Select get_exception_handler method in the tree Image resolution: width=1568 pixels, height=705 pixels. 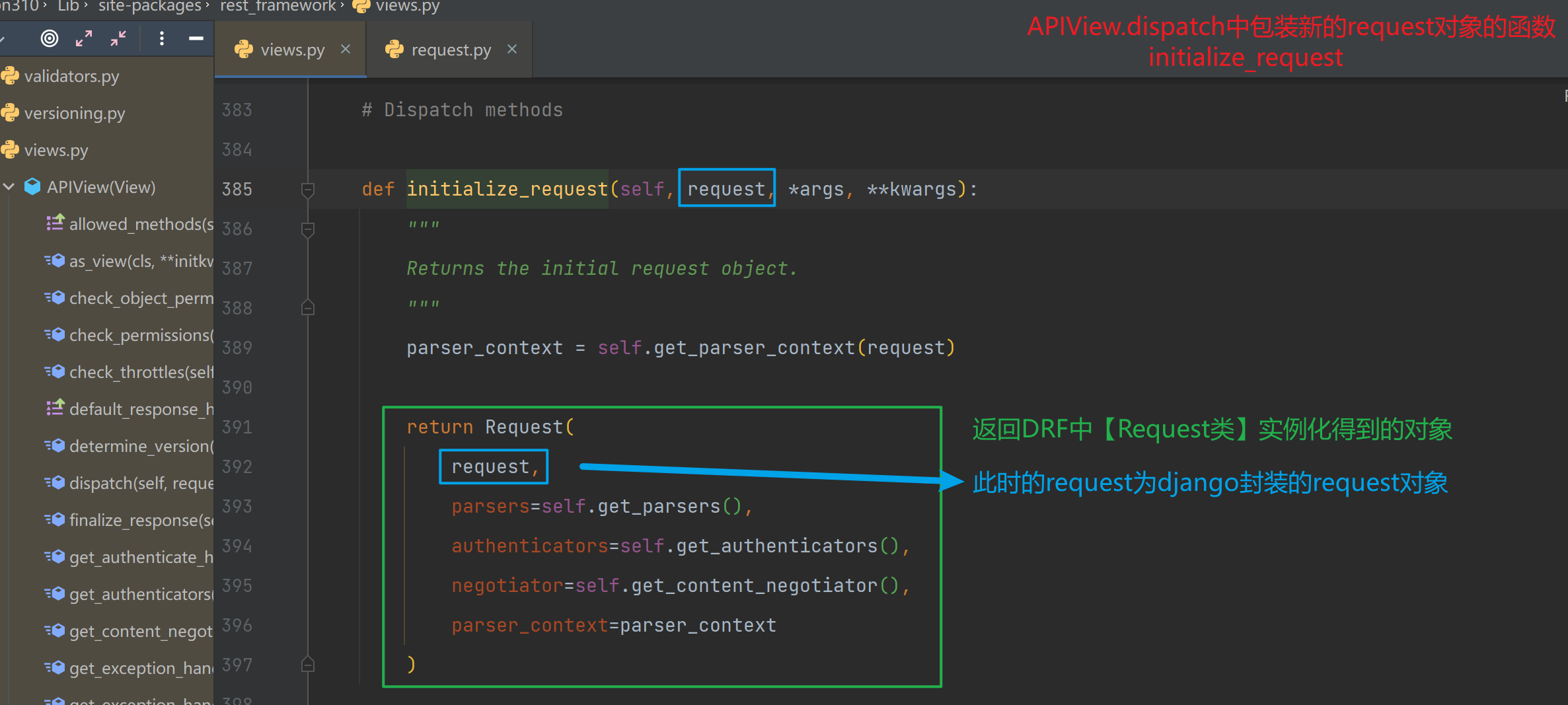click(141, 668)
